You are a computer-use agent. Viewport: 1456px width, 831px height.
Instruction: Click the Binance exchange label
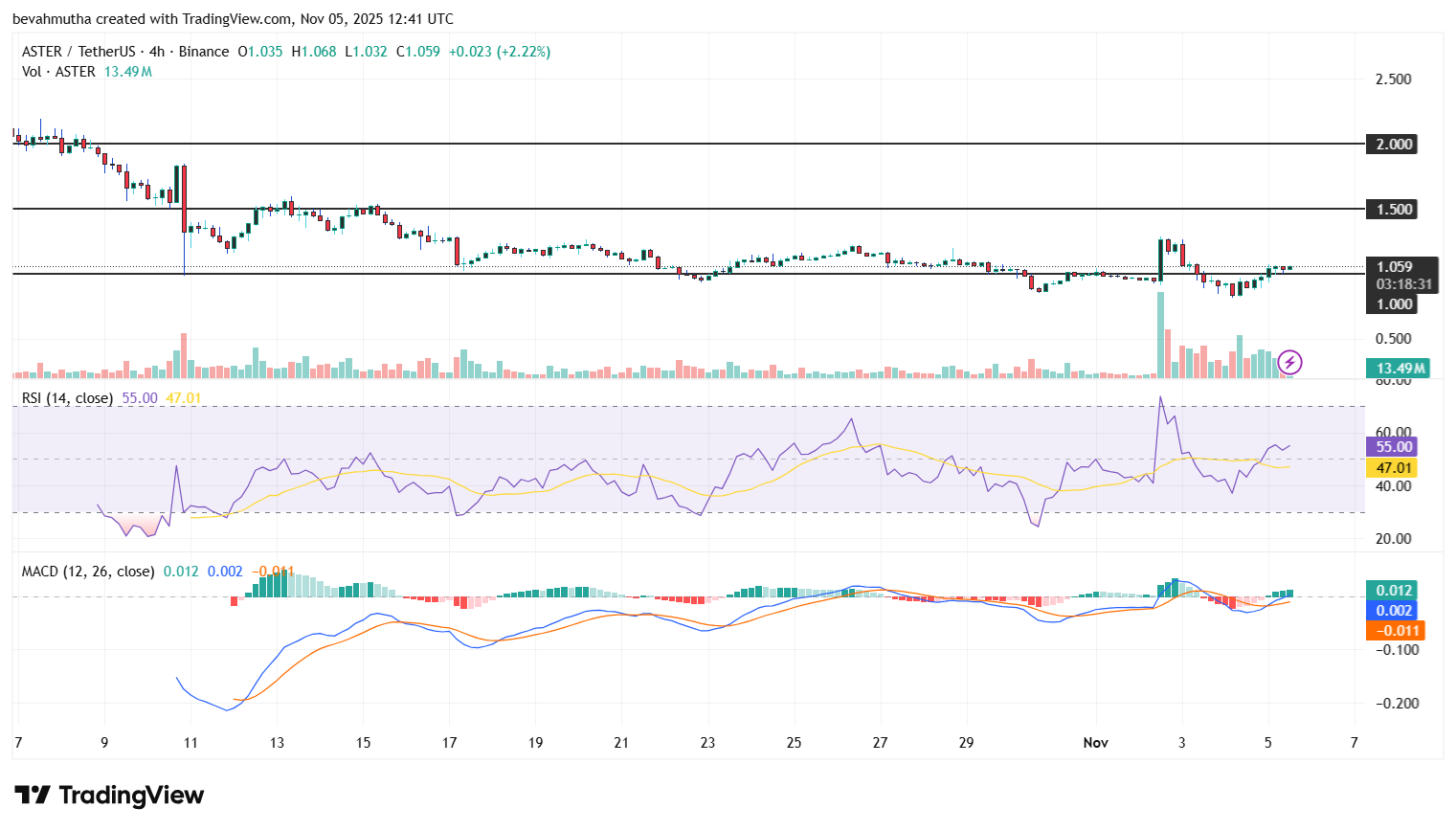tap(202, 52)
